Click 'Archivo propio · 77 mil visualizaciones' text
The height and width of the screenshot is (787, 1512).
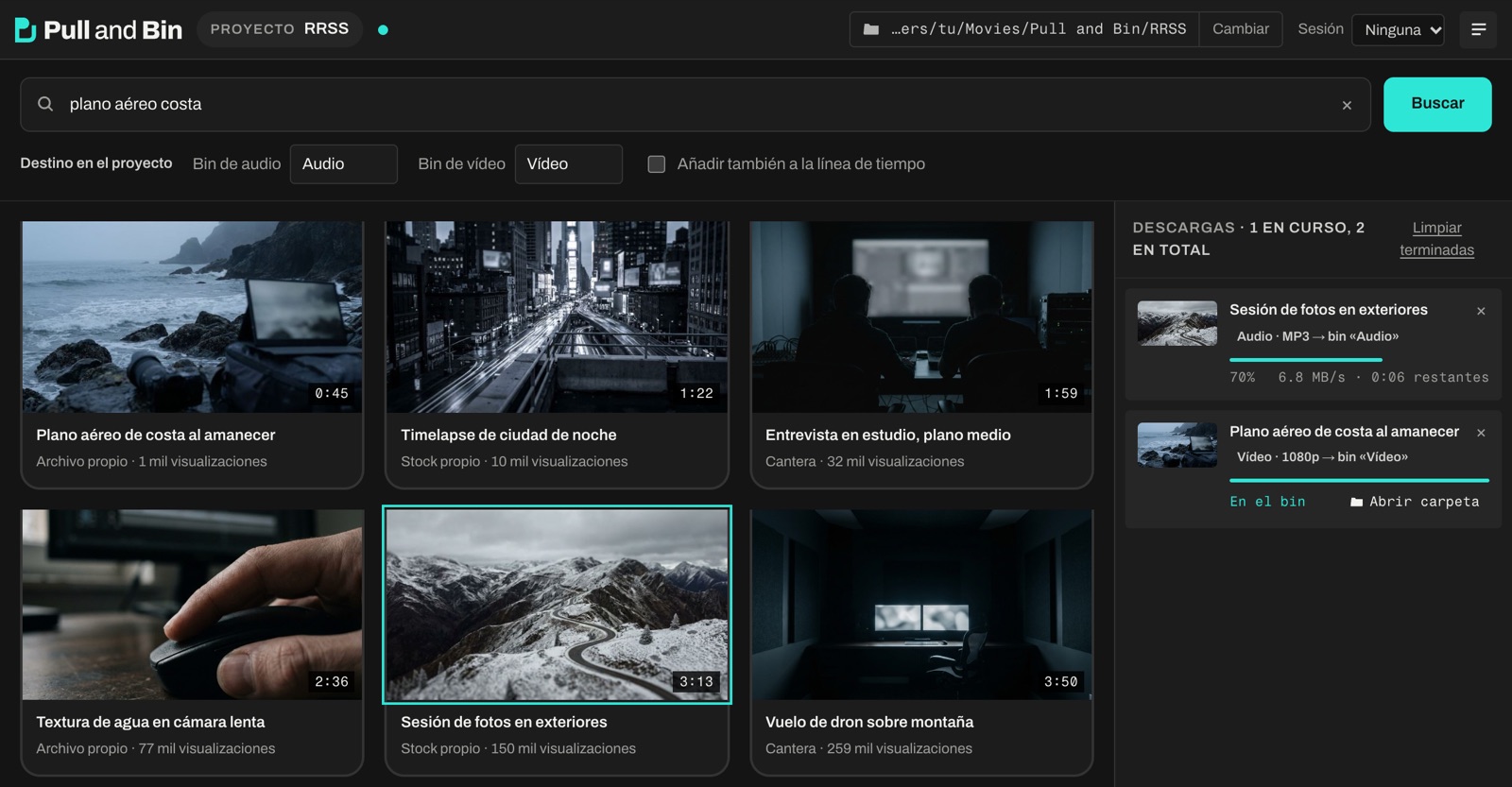(156, 748)
